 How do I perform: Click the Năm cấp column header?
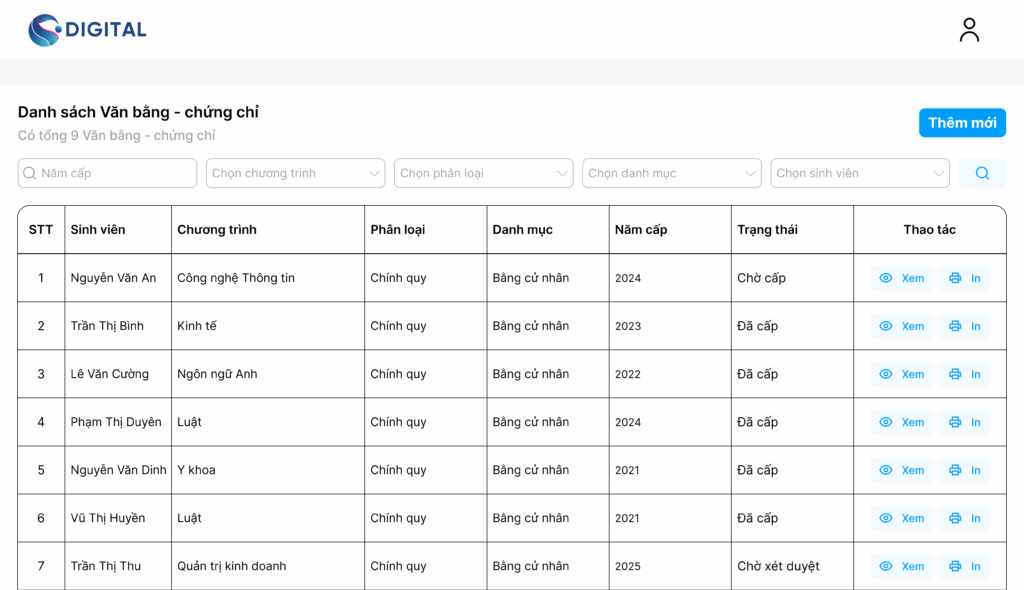641,229
